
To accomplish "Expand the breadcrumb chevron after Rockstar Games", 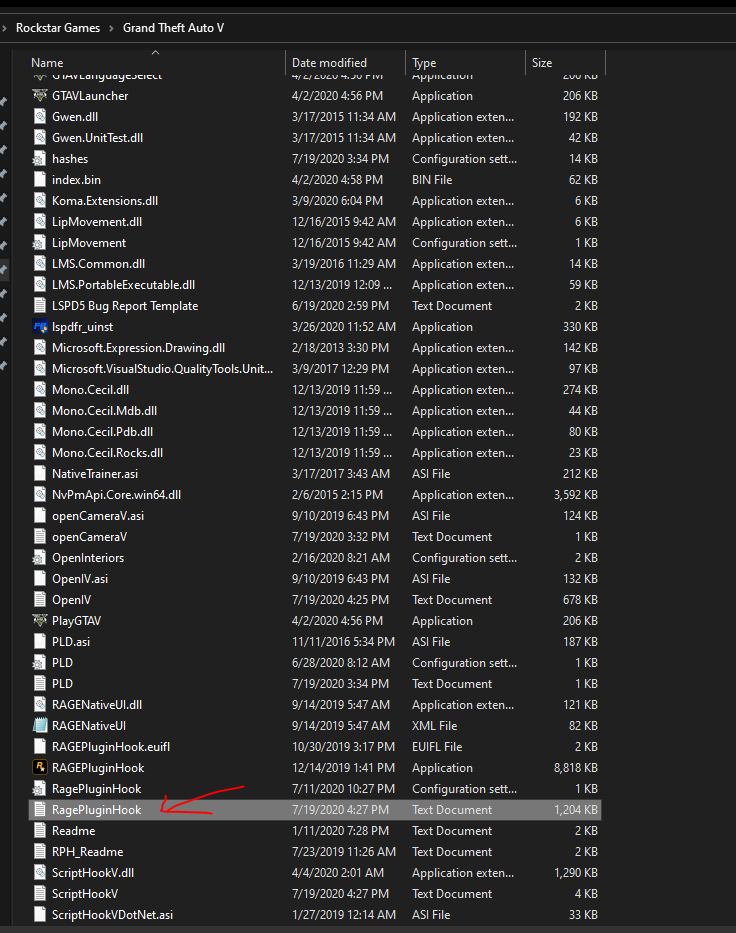I will 111,28.
